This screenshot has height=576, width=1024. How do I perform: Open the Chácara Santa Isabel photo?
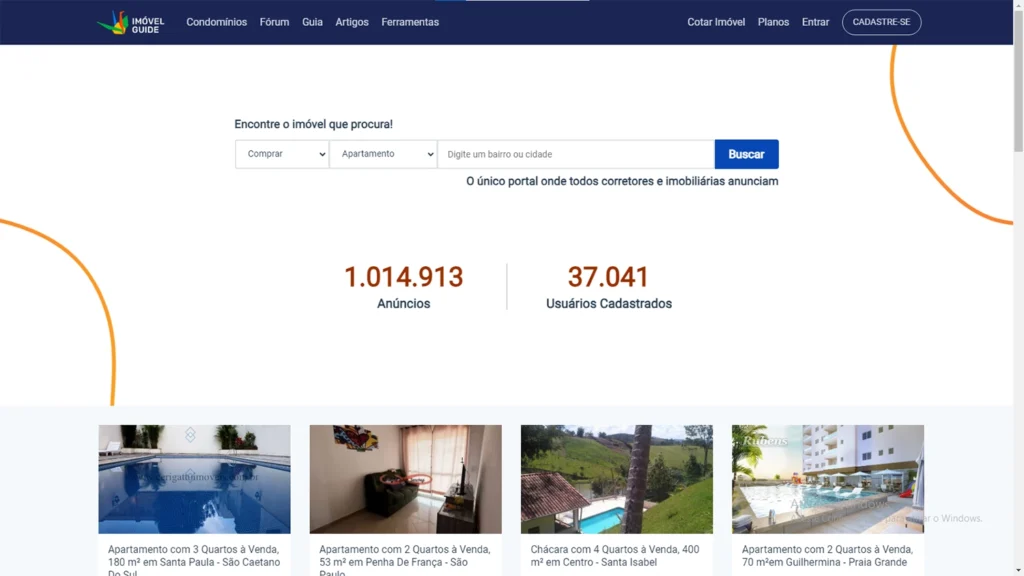point(616,479)
